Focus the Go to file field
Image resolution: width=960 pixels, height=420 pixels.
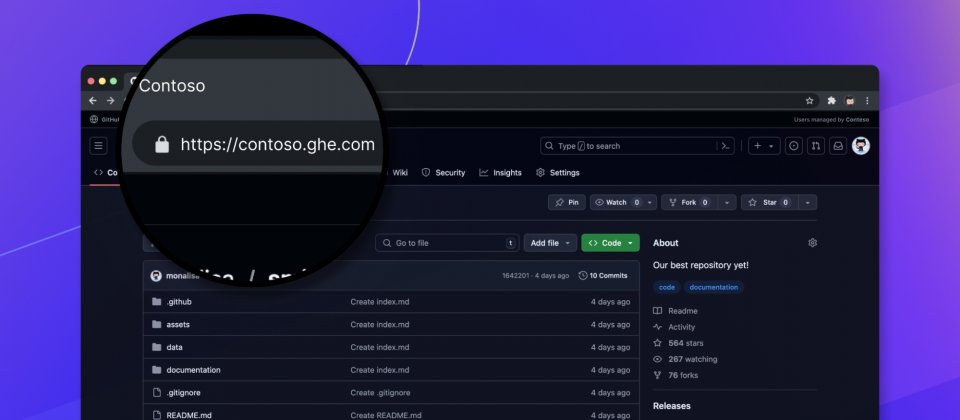pos(447,243)
